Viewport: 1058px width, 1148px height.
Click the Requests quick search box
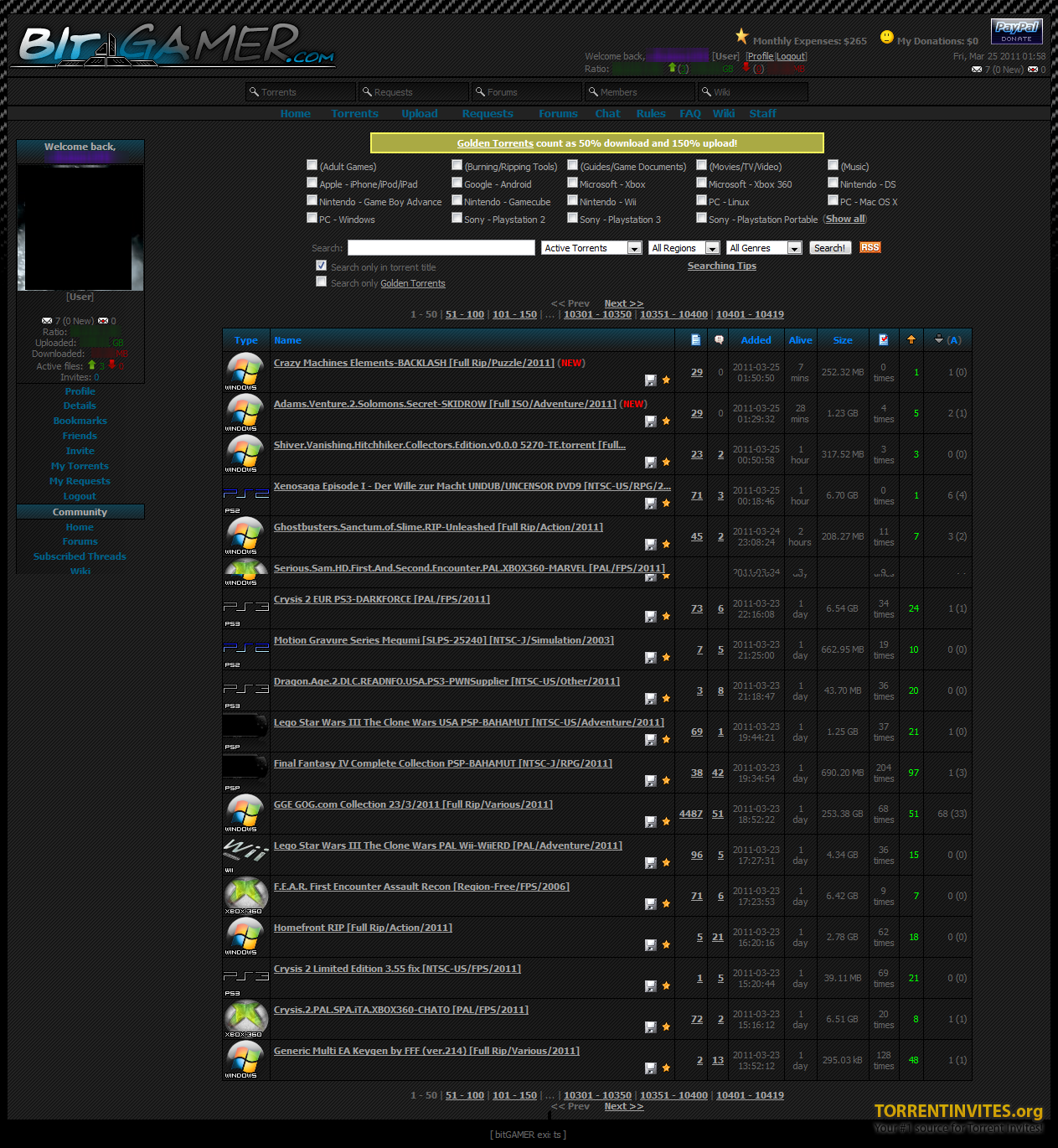click(x=415, y=92)
